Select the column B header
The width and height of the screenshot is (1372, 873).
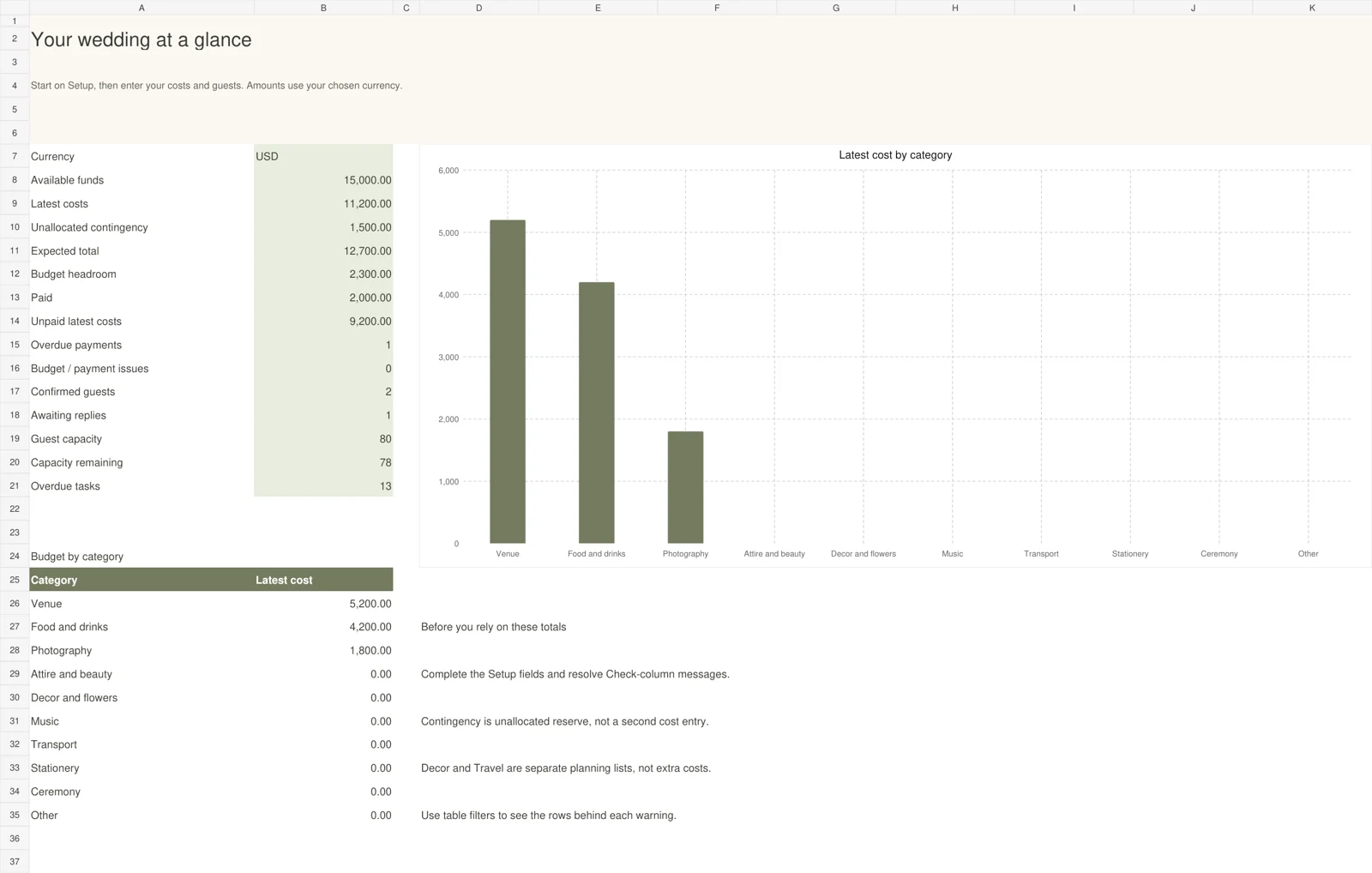[x=323, y=8]
